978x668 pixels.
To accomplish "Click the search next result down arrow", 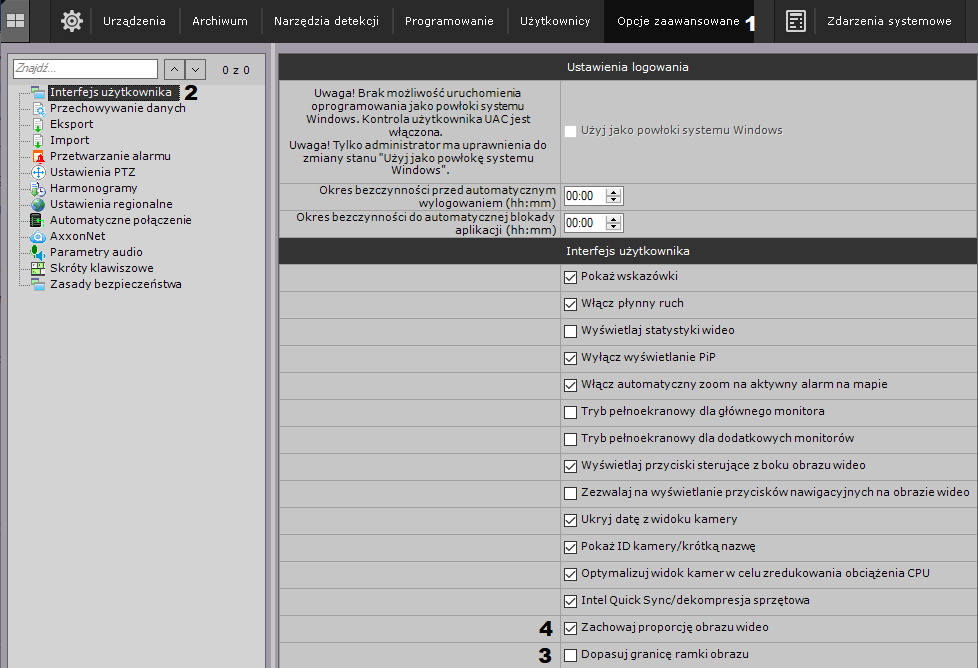I will 195,69.
